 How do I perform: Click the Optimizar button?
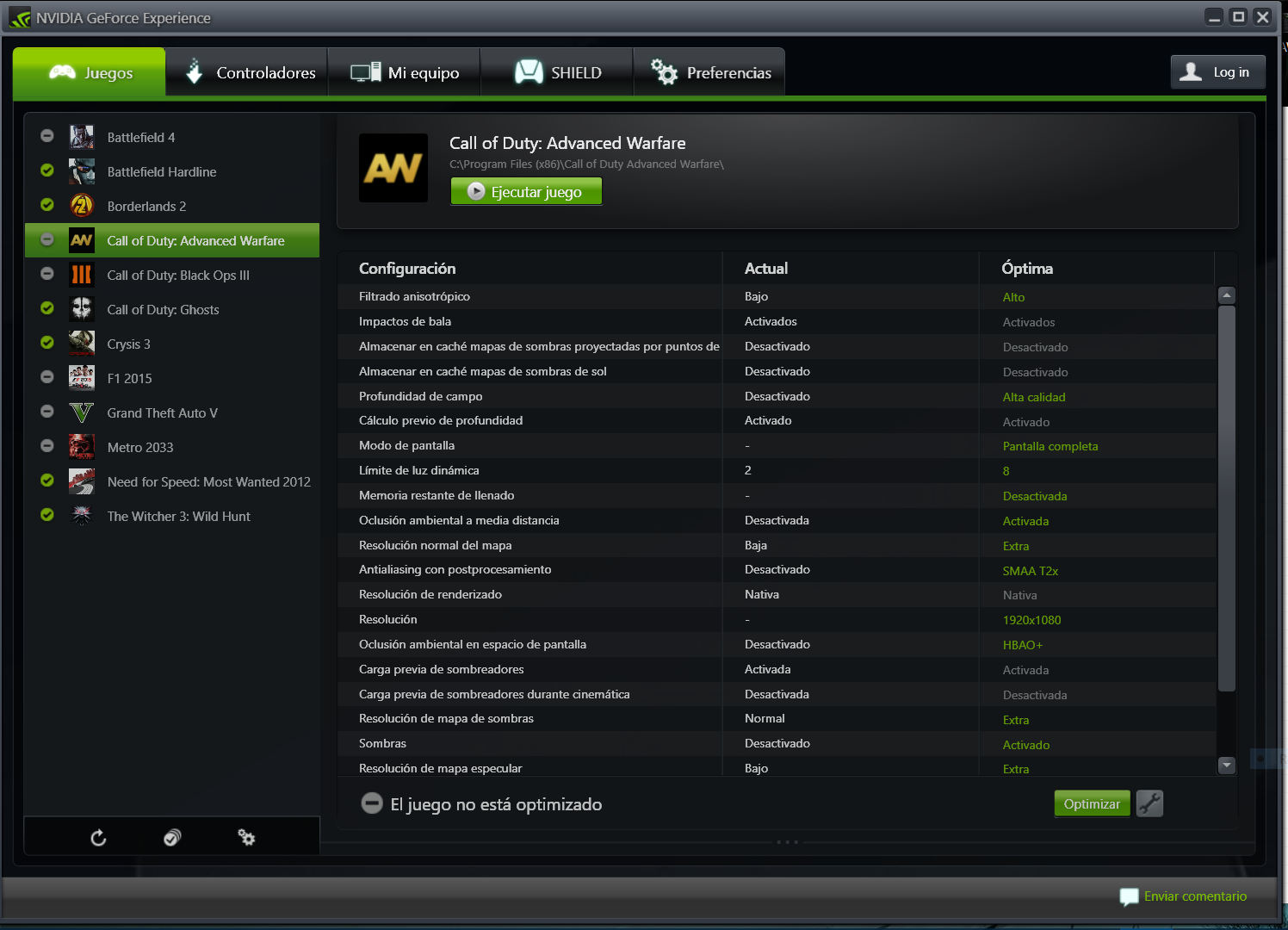(x=1091, y=803)
